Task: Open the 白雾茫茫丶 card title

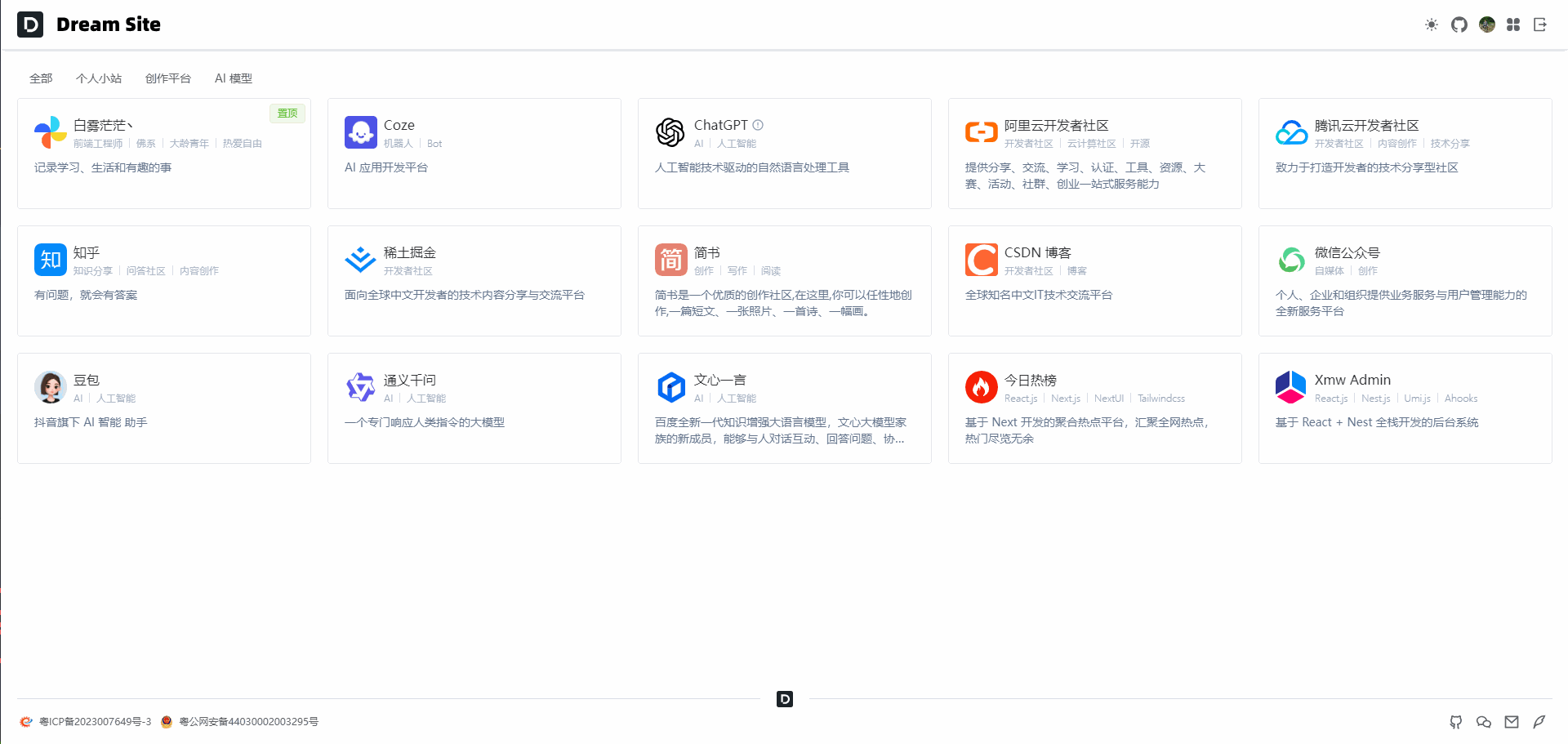Action: point(103,125)
